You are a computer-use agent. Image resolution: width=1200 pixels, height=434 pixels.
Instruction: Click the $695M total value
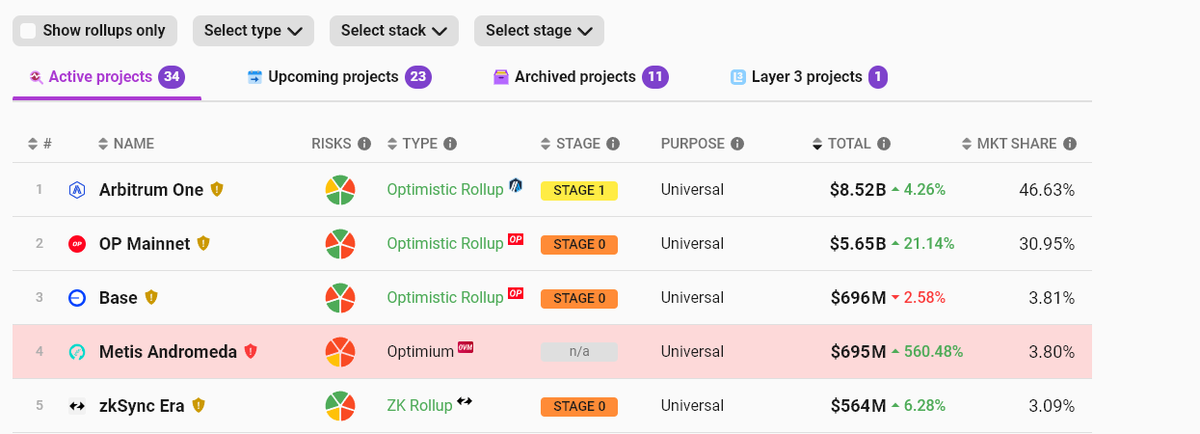[x=858, y=352]
